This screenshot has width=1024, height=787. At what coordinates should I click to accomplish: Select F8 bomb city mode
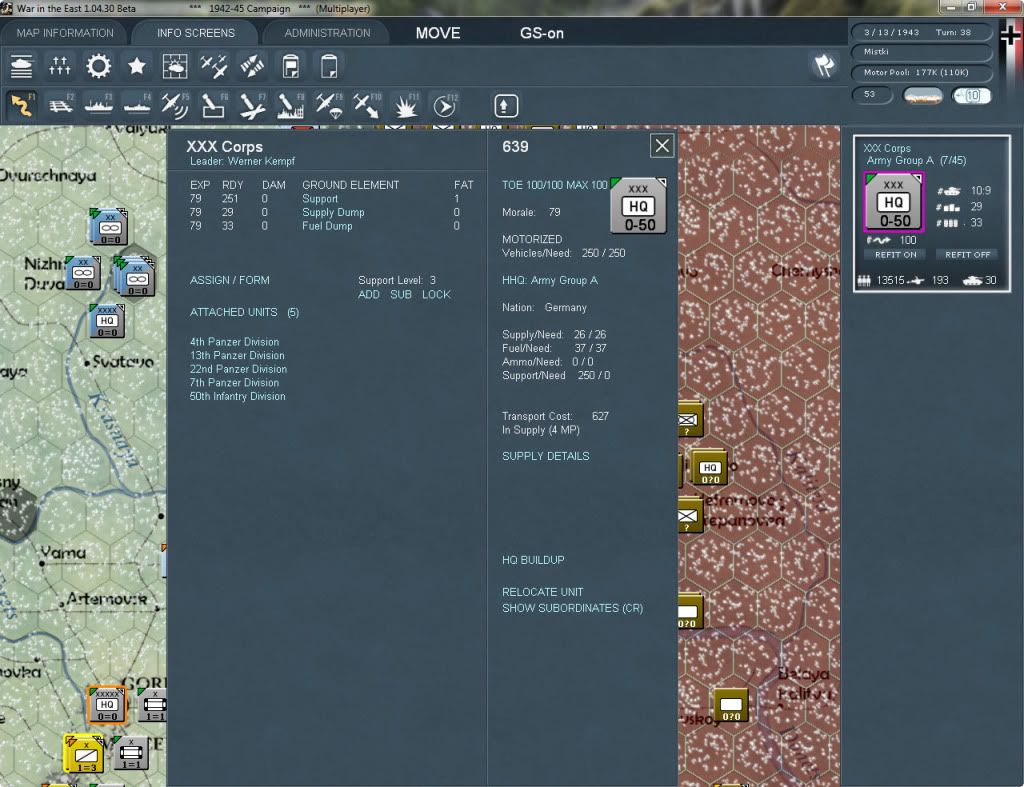[x=291, y=105]
